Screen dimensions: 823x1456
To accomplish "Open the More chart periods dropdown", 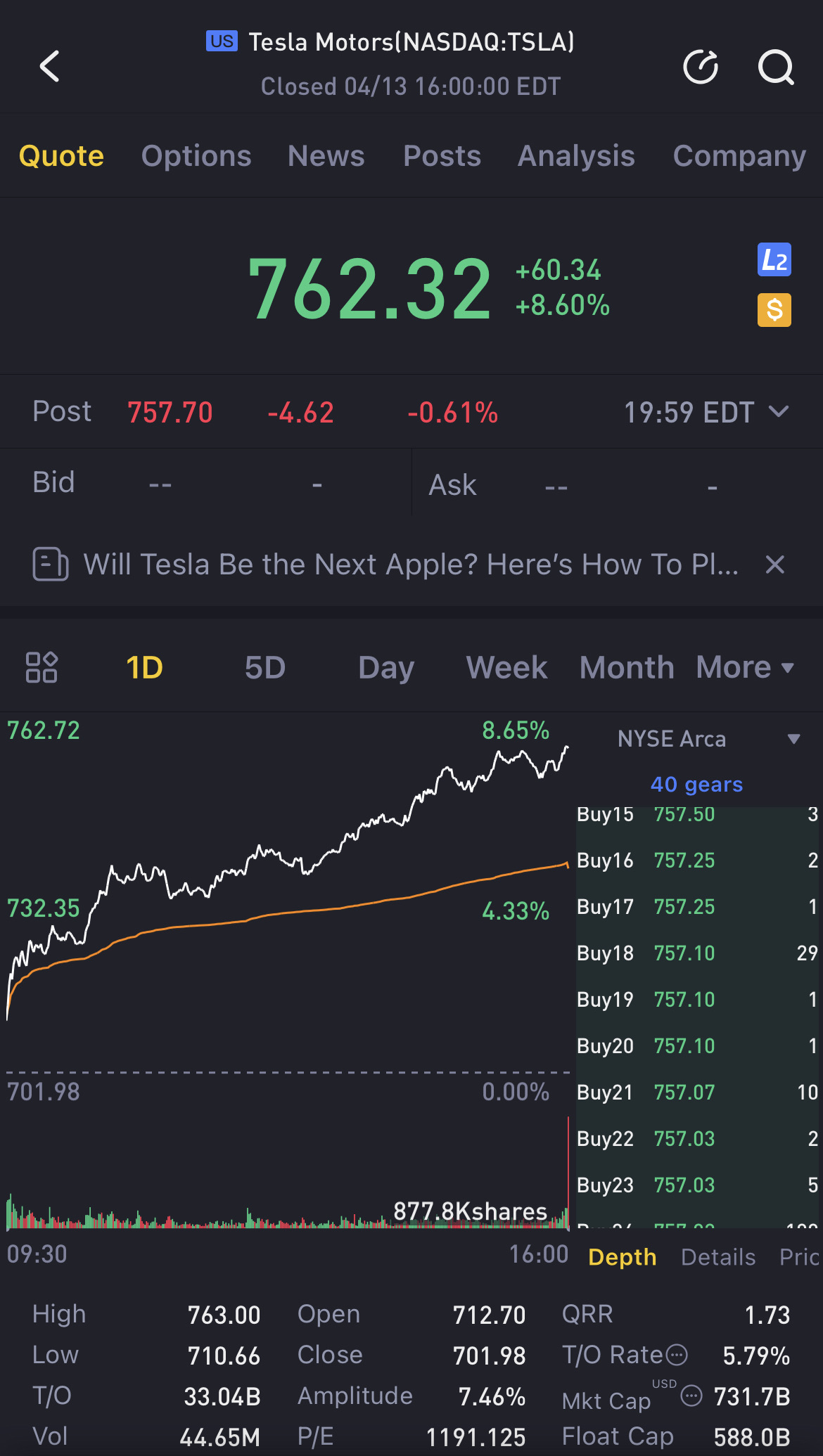I will point(745,667).
